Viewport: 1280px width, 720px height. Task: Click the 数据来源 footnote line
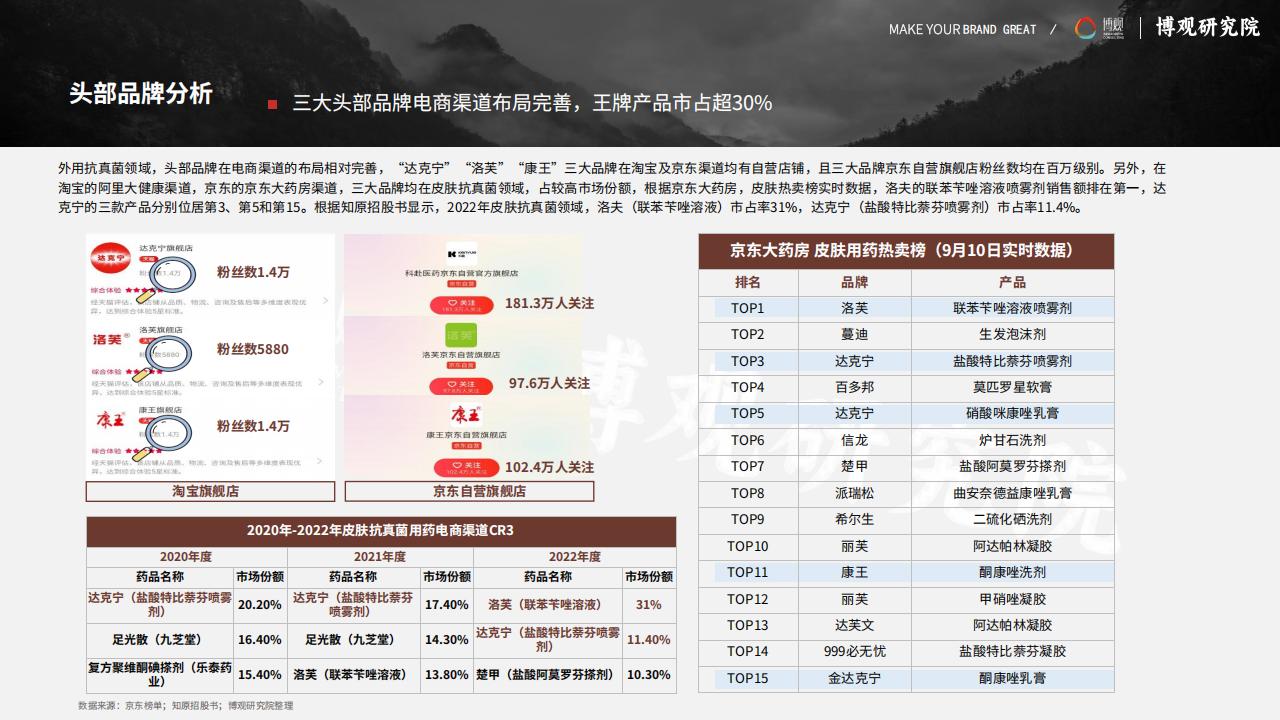[x=186, y=705]
